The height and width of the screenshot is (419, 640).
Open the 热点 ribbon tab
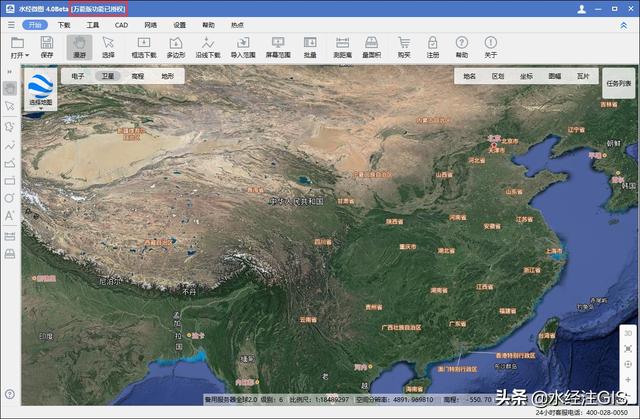[x=237, y=25]
